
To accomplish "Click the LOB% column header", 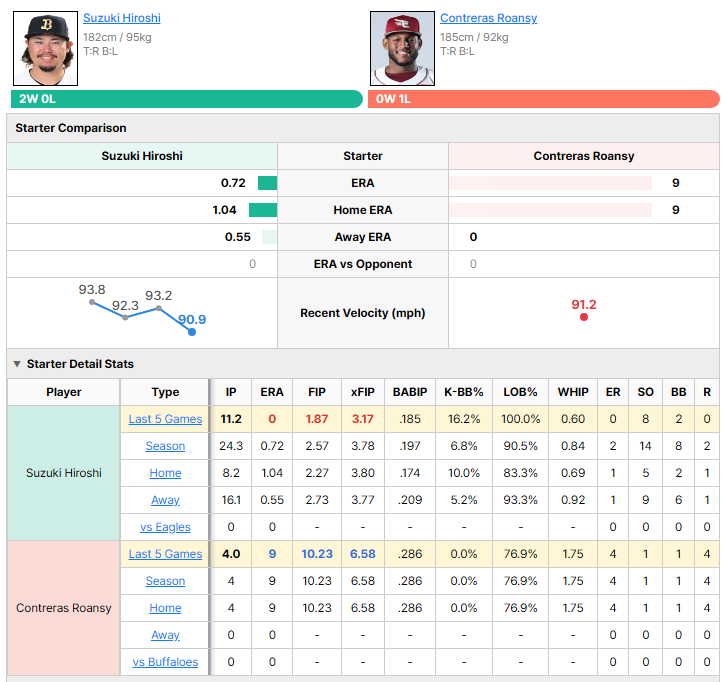I will [x=520, y=392].
